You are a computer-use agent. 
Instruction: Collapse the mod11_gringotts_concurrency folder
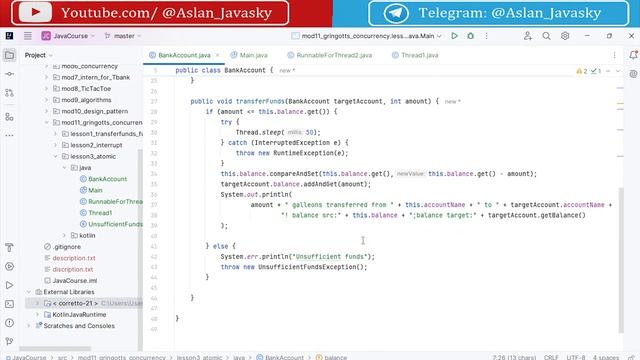pyautogui.click(x=46, y=122)
